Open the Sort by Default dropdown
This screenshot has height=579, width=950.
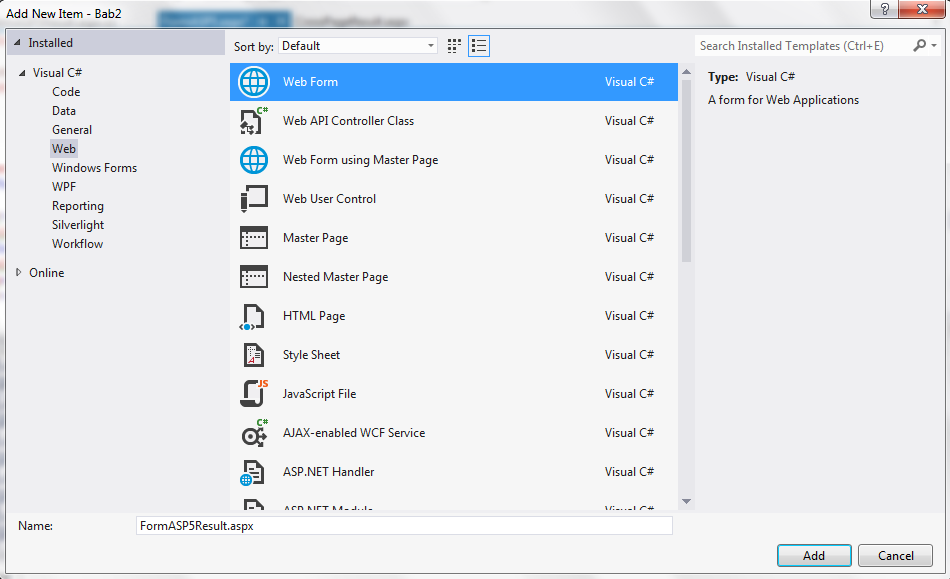(x=357, y=46)
